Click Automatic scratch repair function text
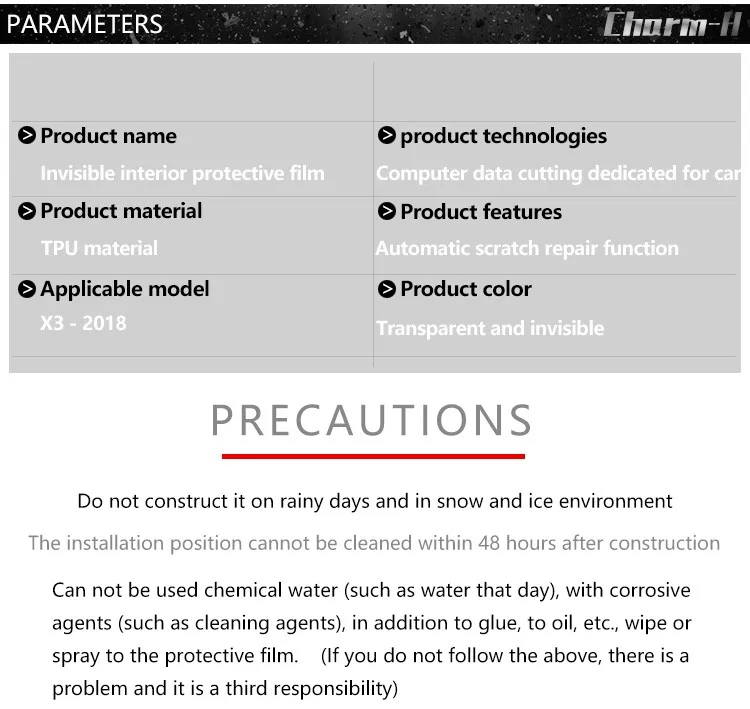Screen dimensions: 750x709 (x=527, y=249)
